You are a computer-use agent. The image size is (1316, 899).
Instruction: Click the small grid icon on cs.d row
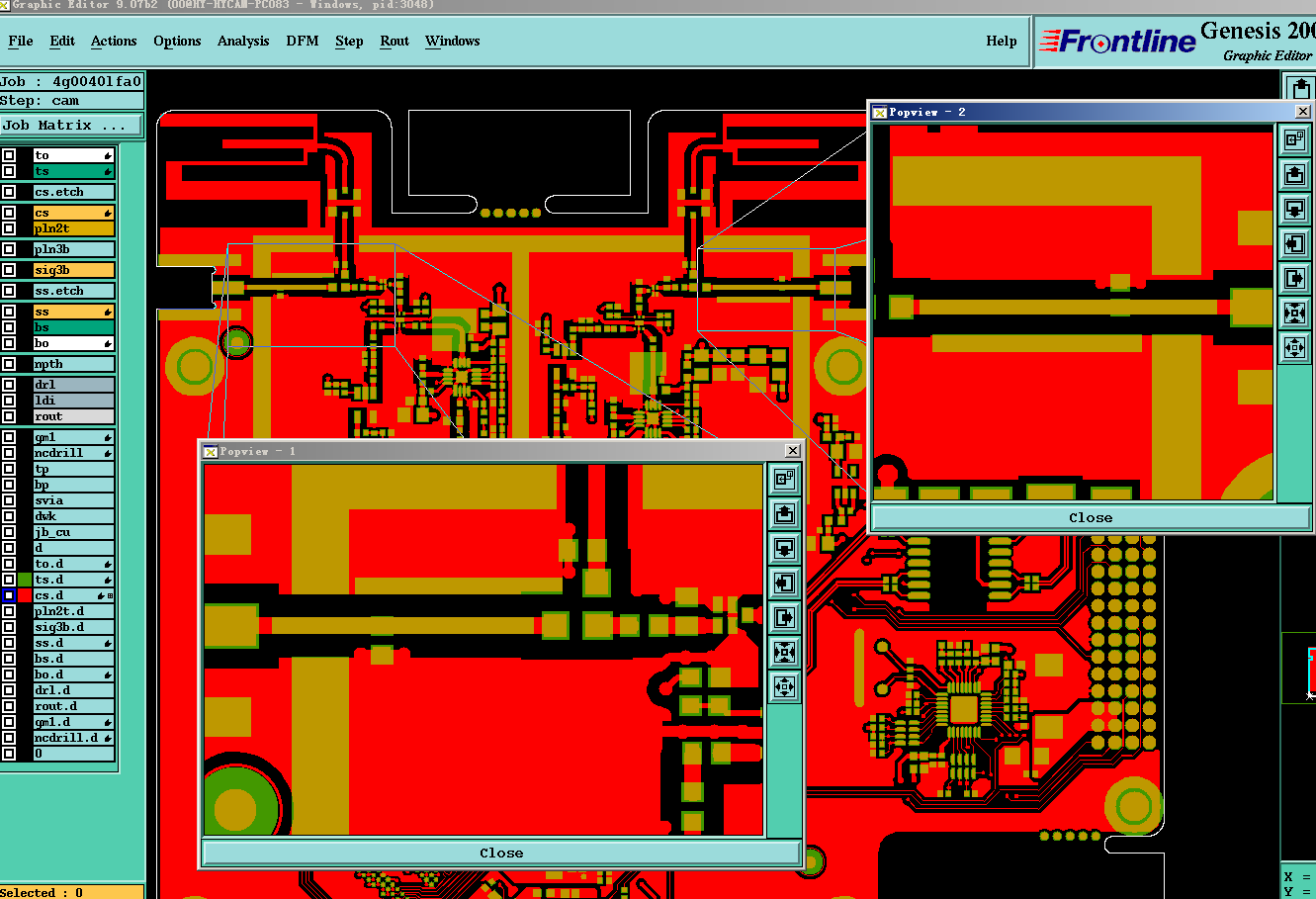(x=110, y=595)
